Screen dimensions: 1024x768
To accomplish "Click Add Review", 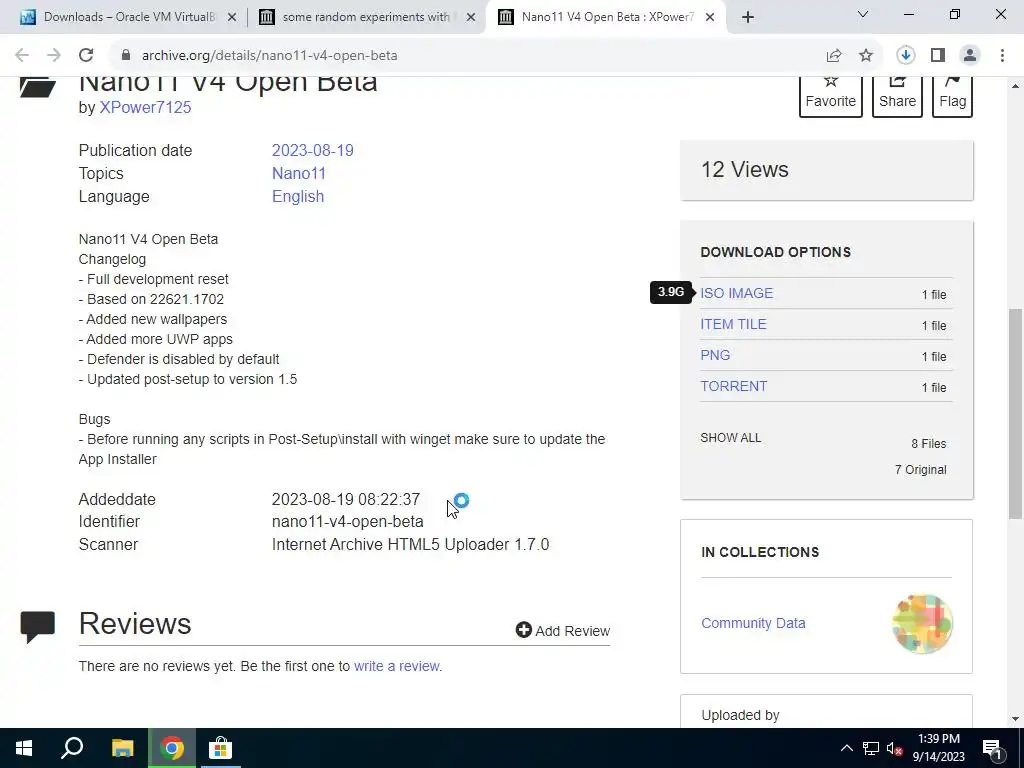I will 563,630.
